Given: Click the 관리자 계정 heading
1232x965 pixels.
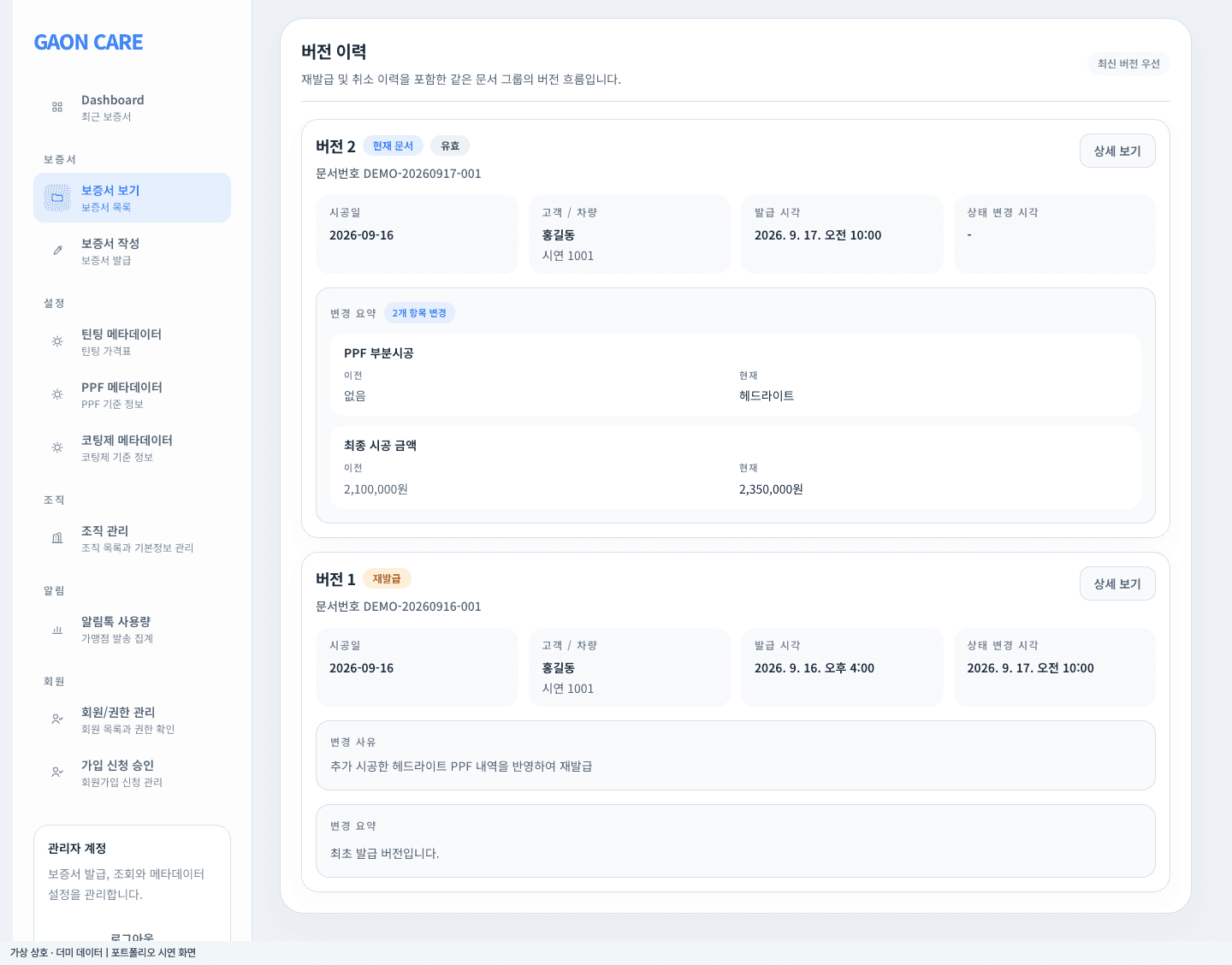Looking at the screenshot, I should pos(77,849).
